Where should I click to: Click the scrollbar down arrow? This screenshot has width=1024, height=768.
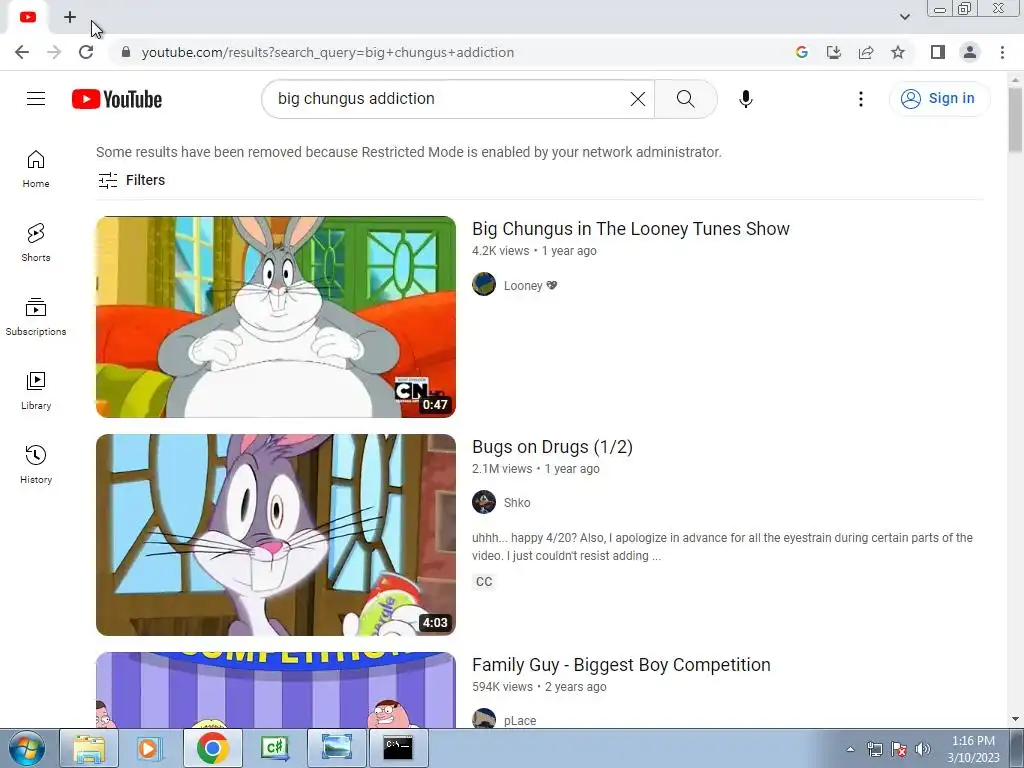click(x=1015, y=720)
